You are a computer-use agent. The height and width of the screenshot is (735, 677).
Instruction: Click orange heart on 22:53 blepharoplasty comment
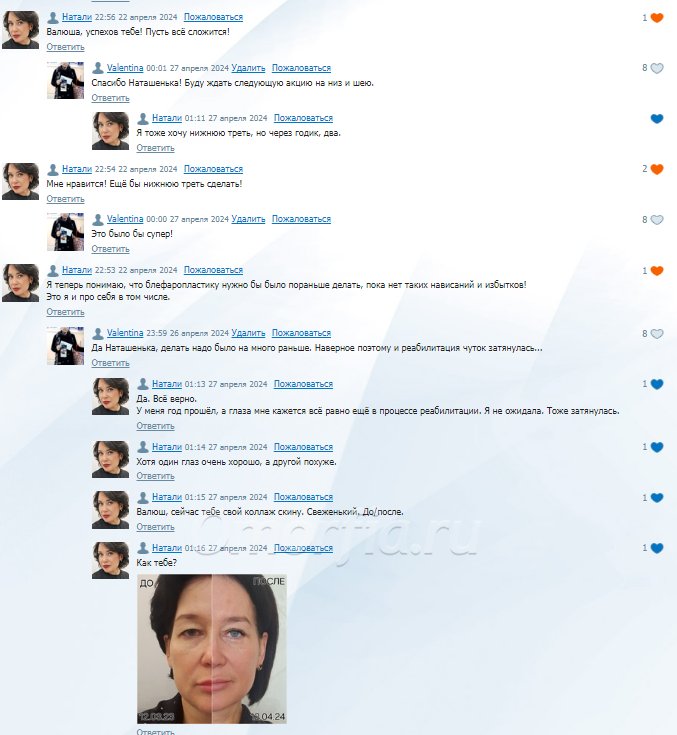click(657, 271)
